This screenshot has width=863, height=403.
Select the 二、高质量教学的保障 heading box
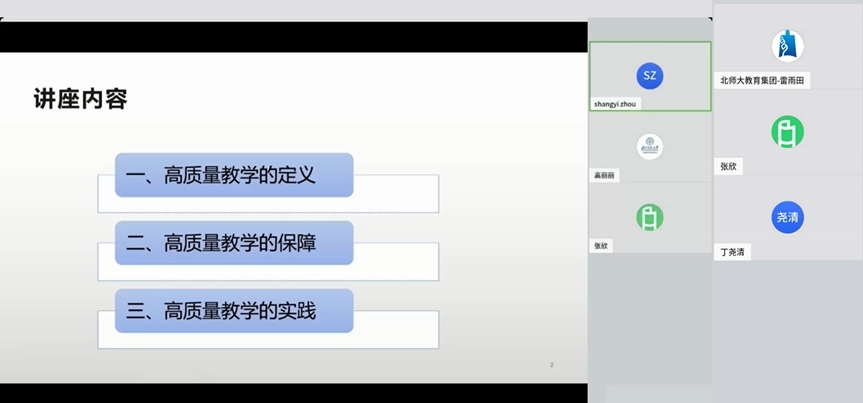[x=234, y=243]
